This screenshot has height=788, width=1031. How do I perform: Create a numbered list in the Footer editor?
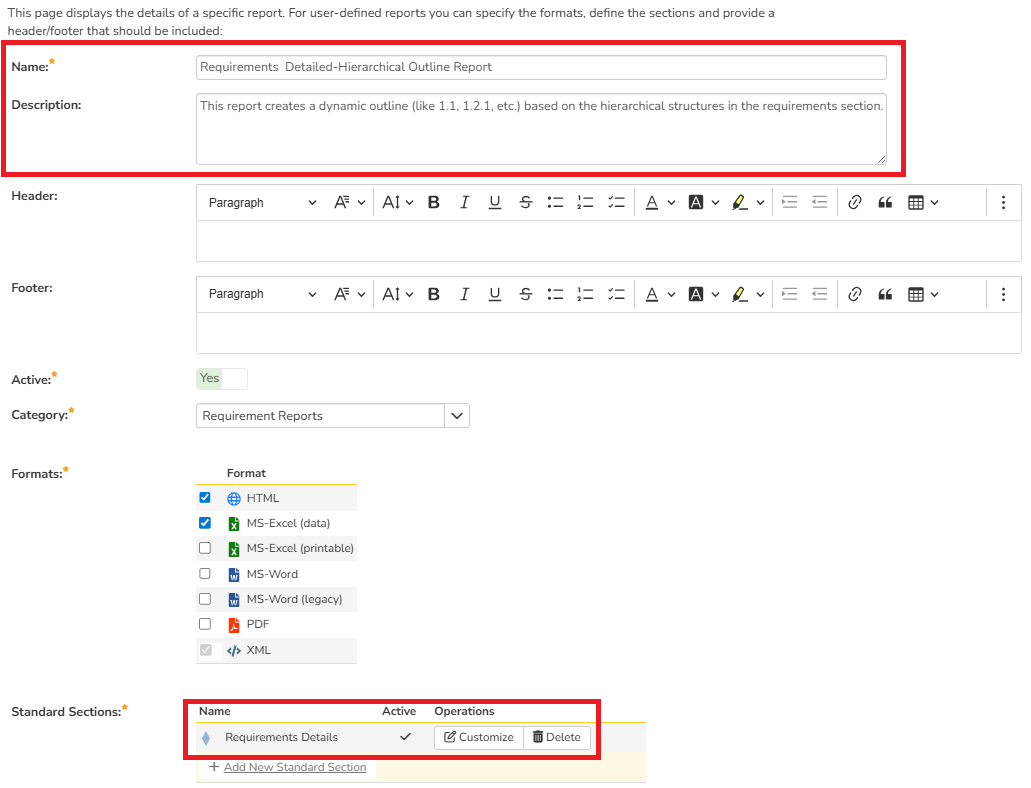click(585, 293)
